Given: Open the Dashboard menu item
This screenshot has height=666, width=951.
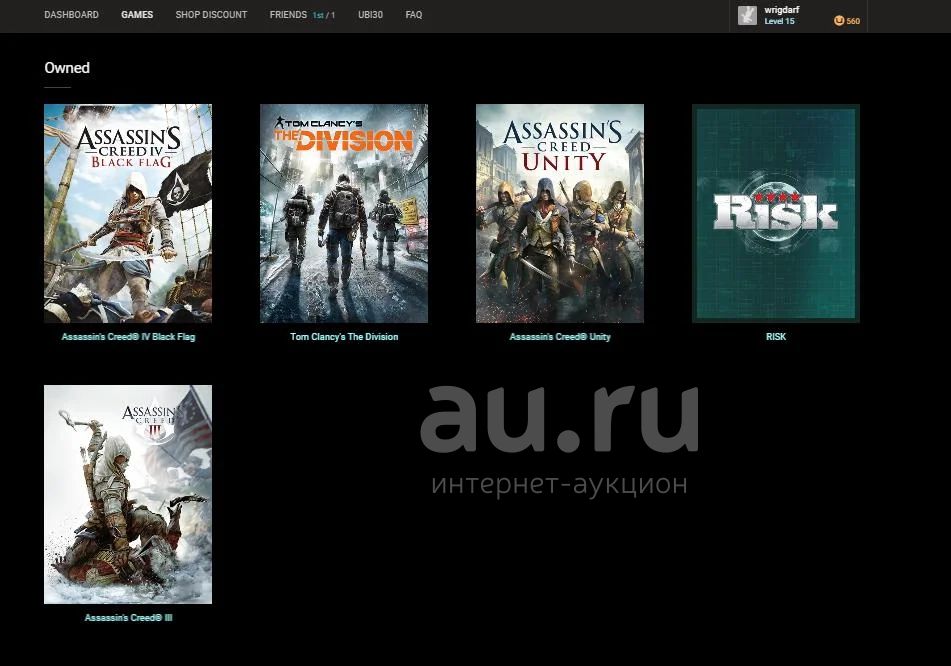Looking at the screenshot, I should [72, 15].
